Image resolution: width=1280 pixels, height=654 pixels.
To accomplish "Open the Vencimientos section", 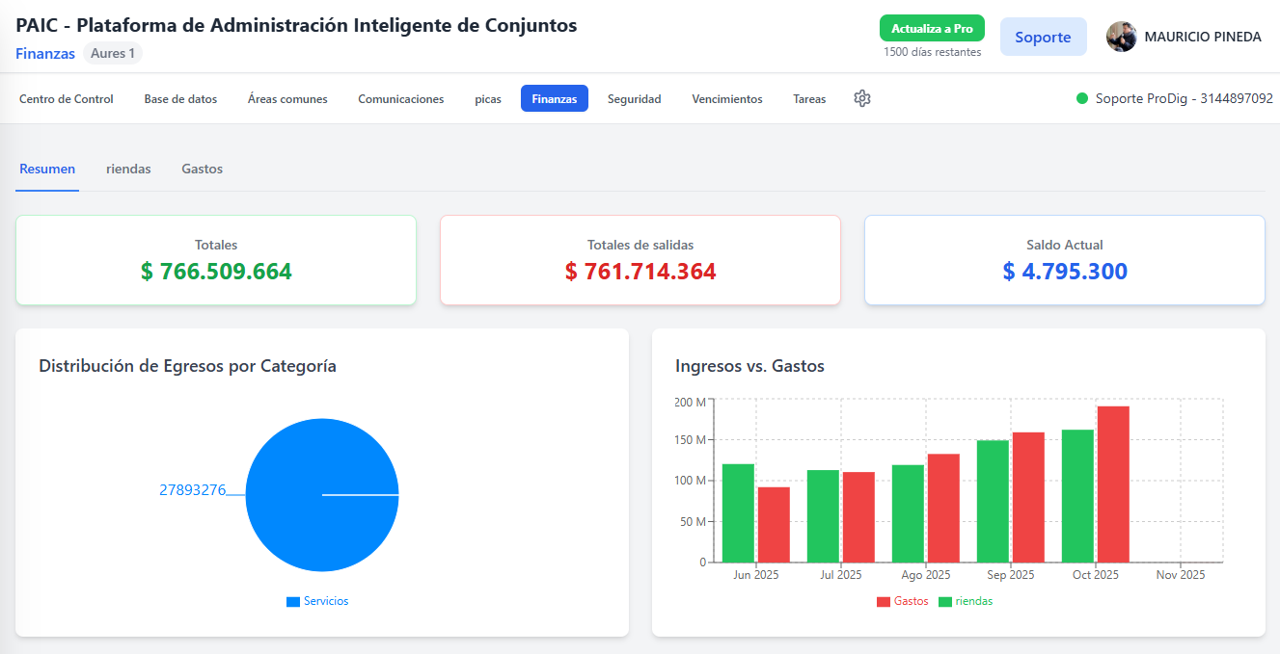I will (x=727, y=99).
